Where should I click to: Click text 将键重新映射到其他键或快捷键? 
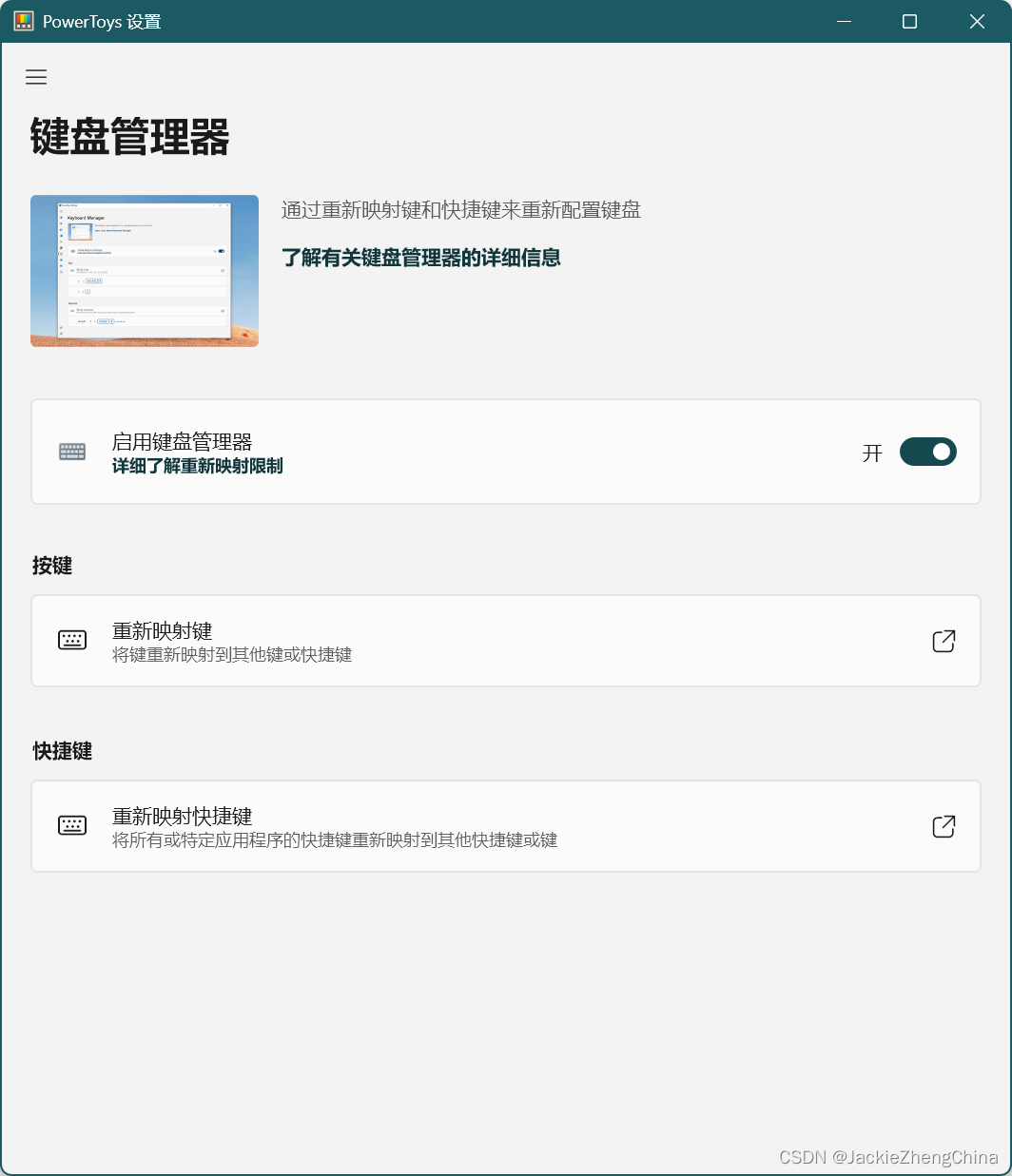click(x=232, y=655)
